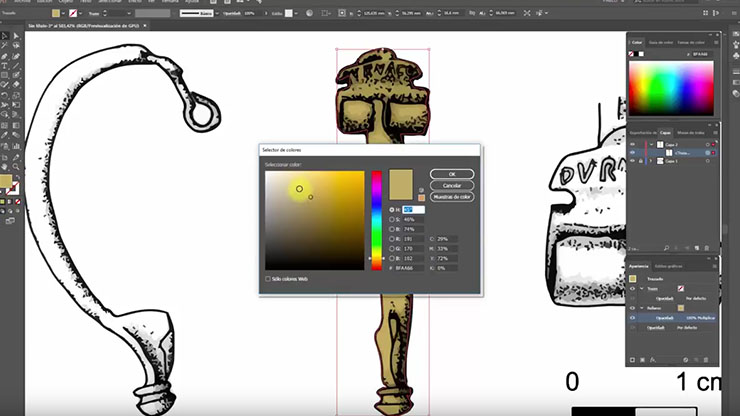The width and height of the screenshot is (740, 416).
Task: Click the fill color box in toolbar
Action: tap(7, 182)
